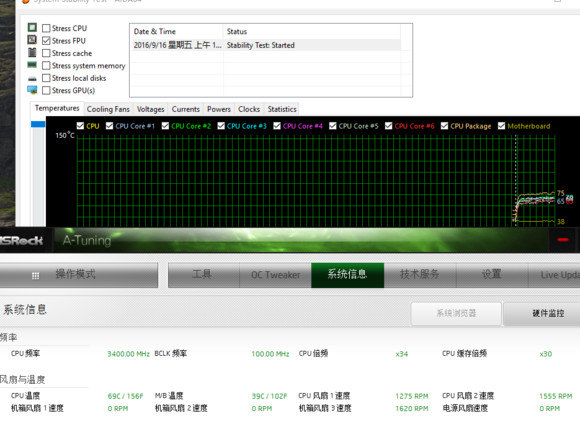Enable Stress local disks checkbox
Image resolution: width=580 pixels, height=421 pixels.
pos(46,78)
